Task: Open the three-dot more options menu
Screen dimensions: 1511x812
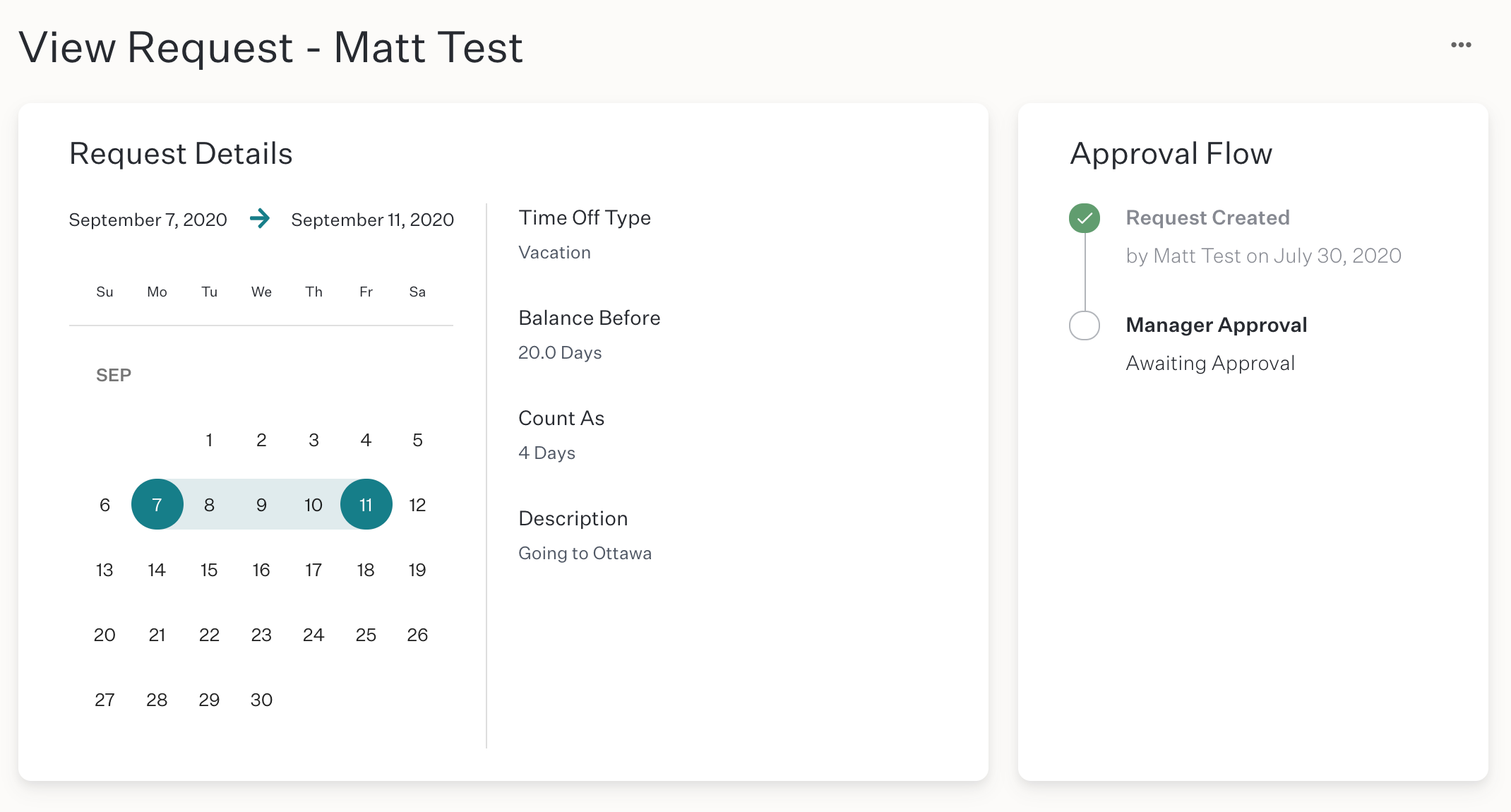Action: point(1461,45)
